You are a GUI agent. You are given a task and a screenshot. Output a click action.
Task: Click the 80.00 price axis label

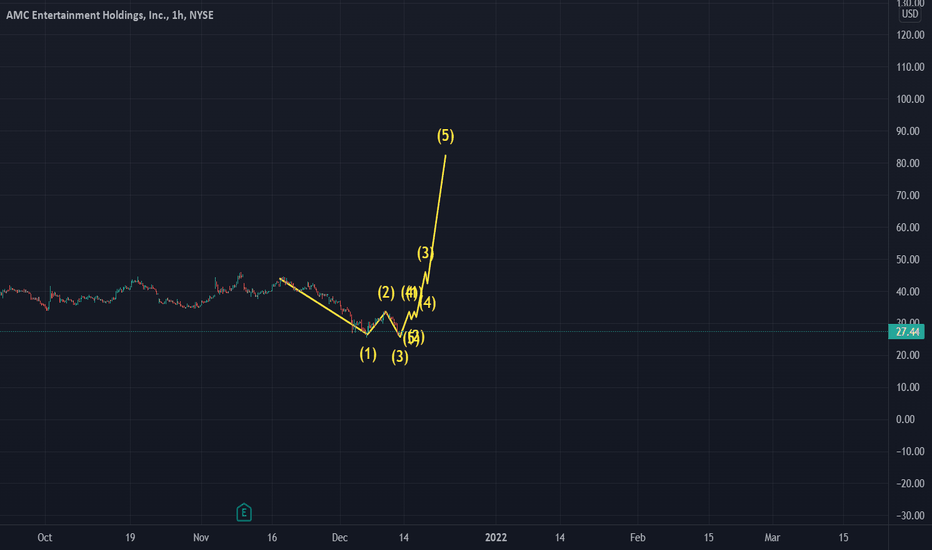coord(908,164)
